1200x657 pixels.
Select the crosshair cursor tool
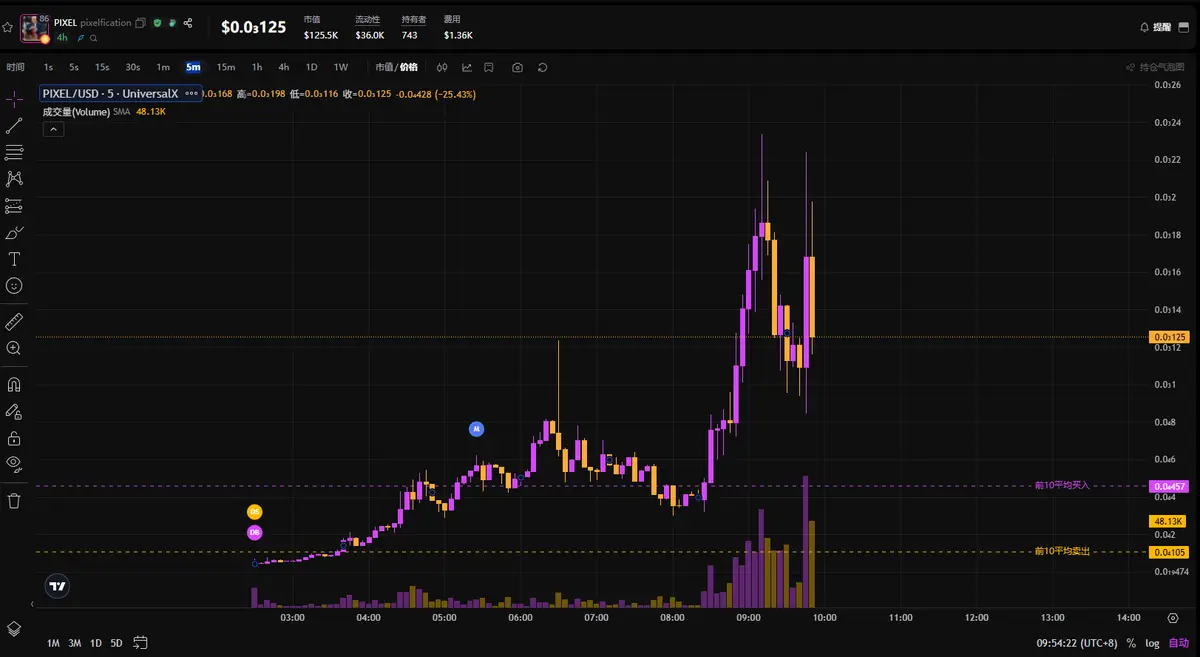click(14, 99)
